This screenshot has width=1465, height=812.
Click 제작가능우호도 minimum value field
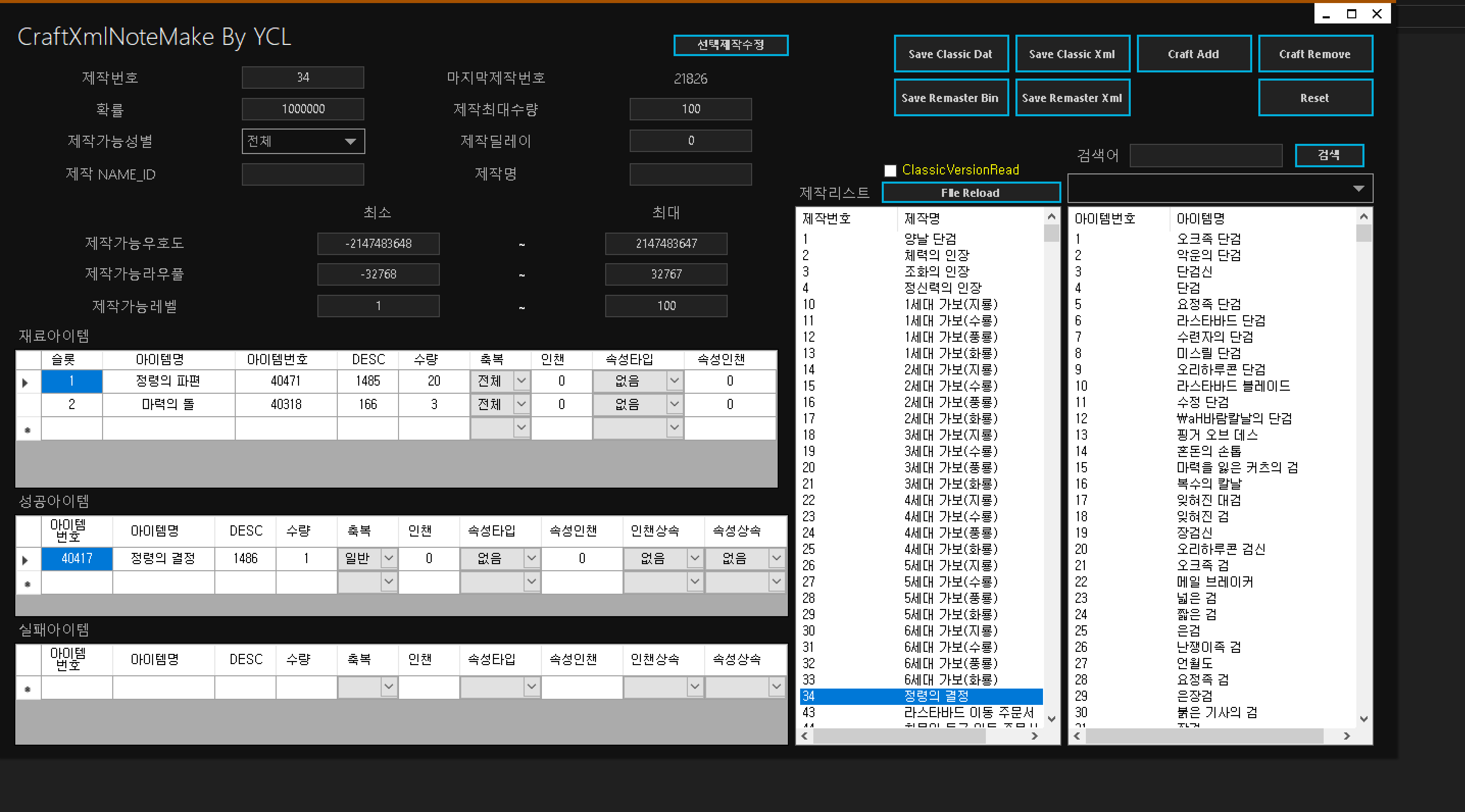tap(378, 243)
